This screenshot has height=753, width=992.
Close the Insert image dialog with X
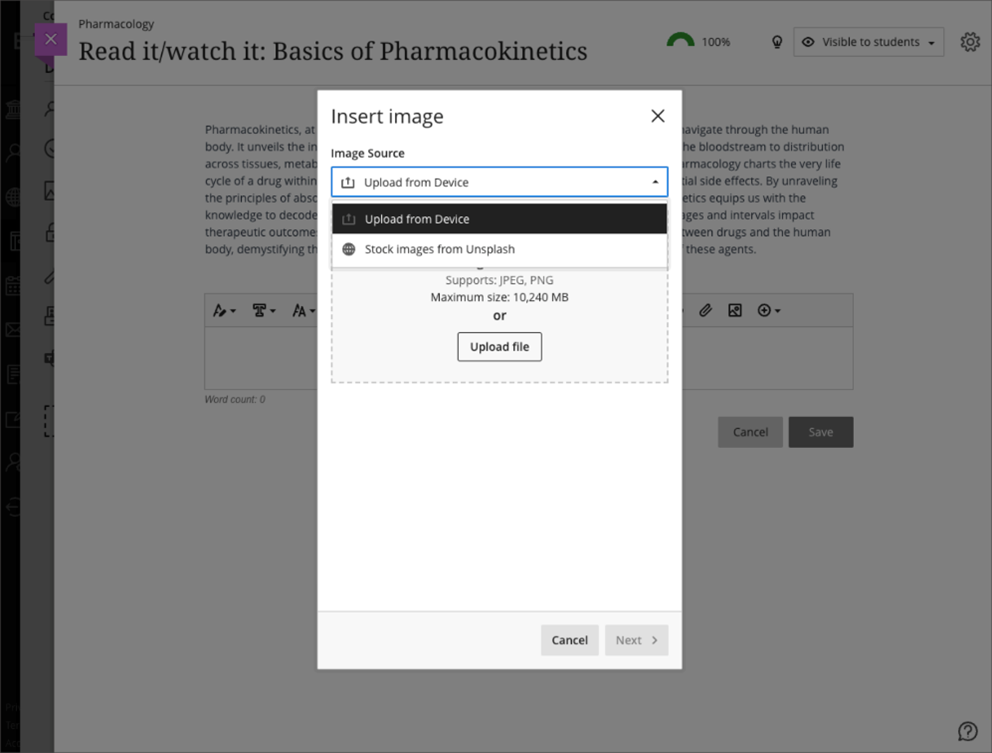point(657,116)
